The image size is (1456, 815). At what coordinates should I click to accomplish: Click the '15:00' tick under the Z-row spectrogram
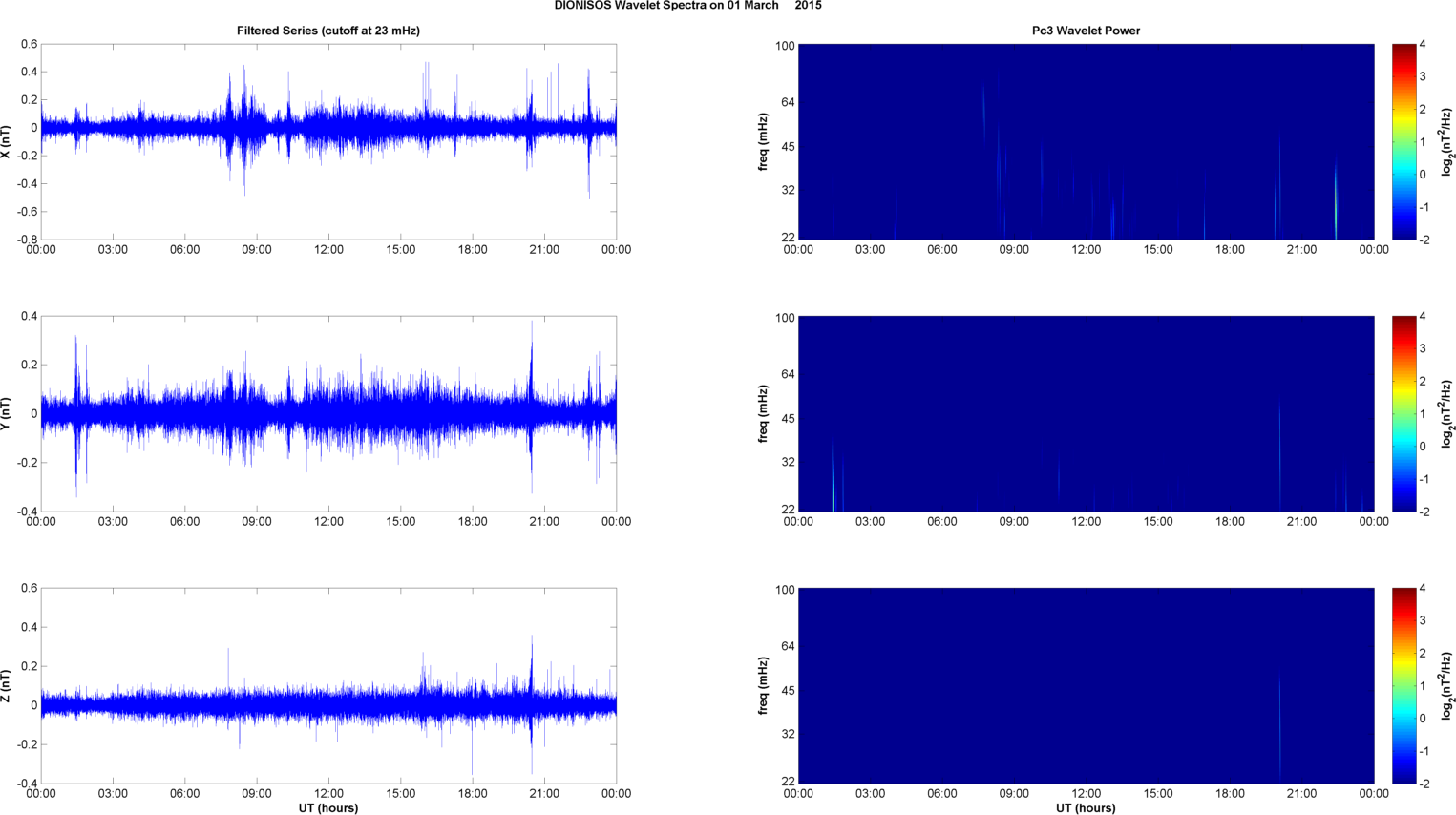tap(1158, 793)
